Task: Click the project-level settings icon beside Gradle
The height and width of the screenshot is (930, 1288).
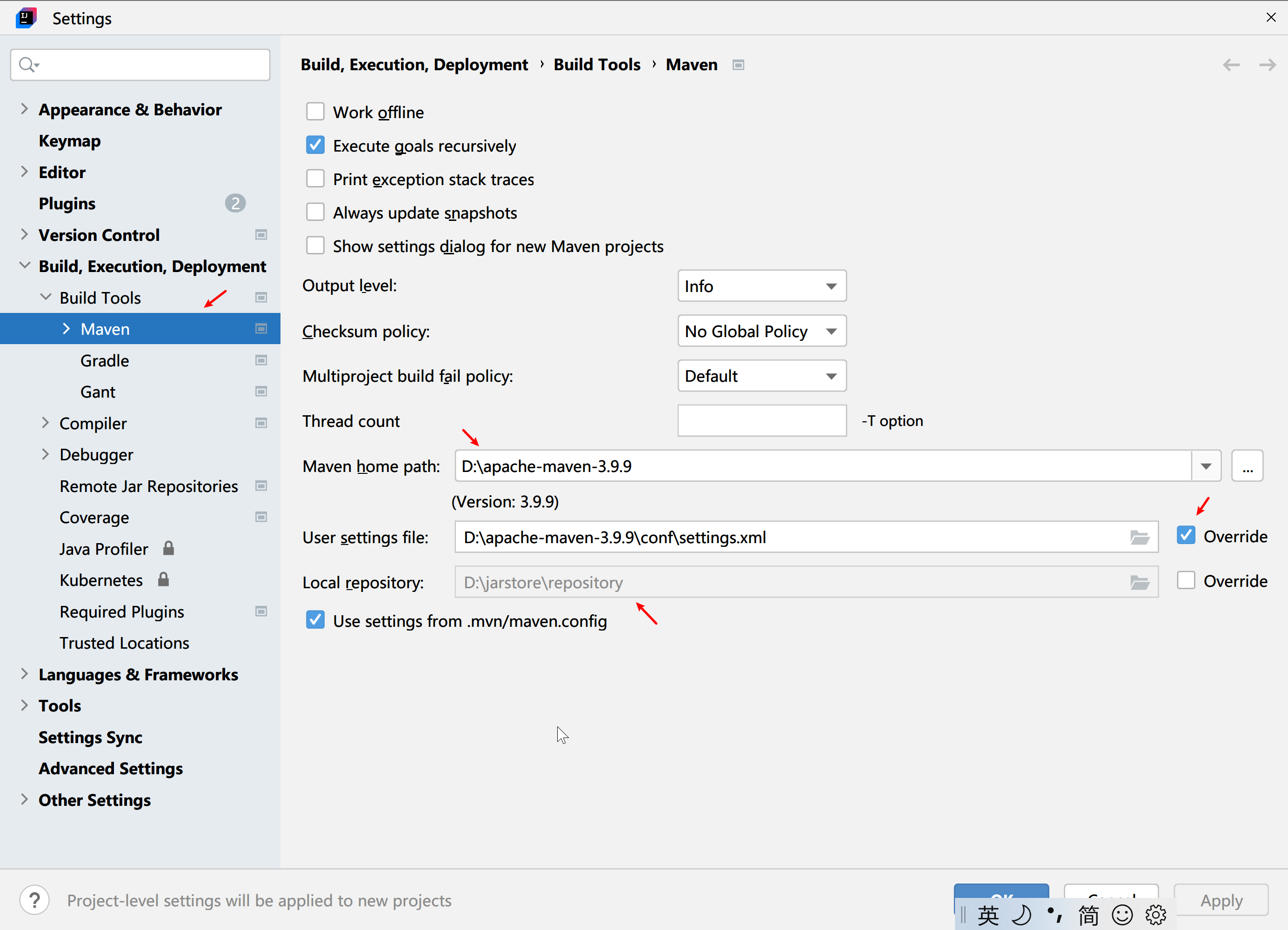Action: pyautogui.click(x=260, y=360)
